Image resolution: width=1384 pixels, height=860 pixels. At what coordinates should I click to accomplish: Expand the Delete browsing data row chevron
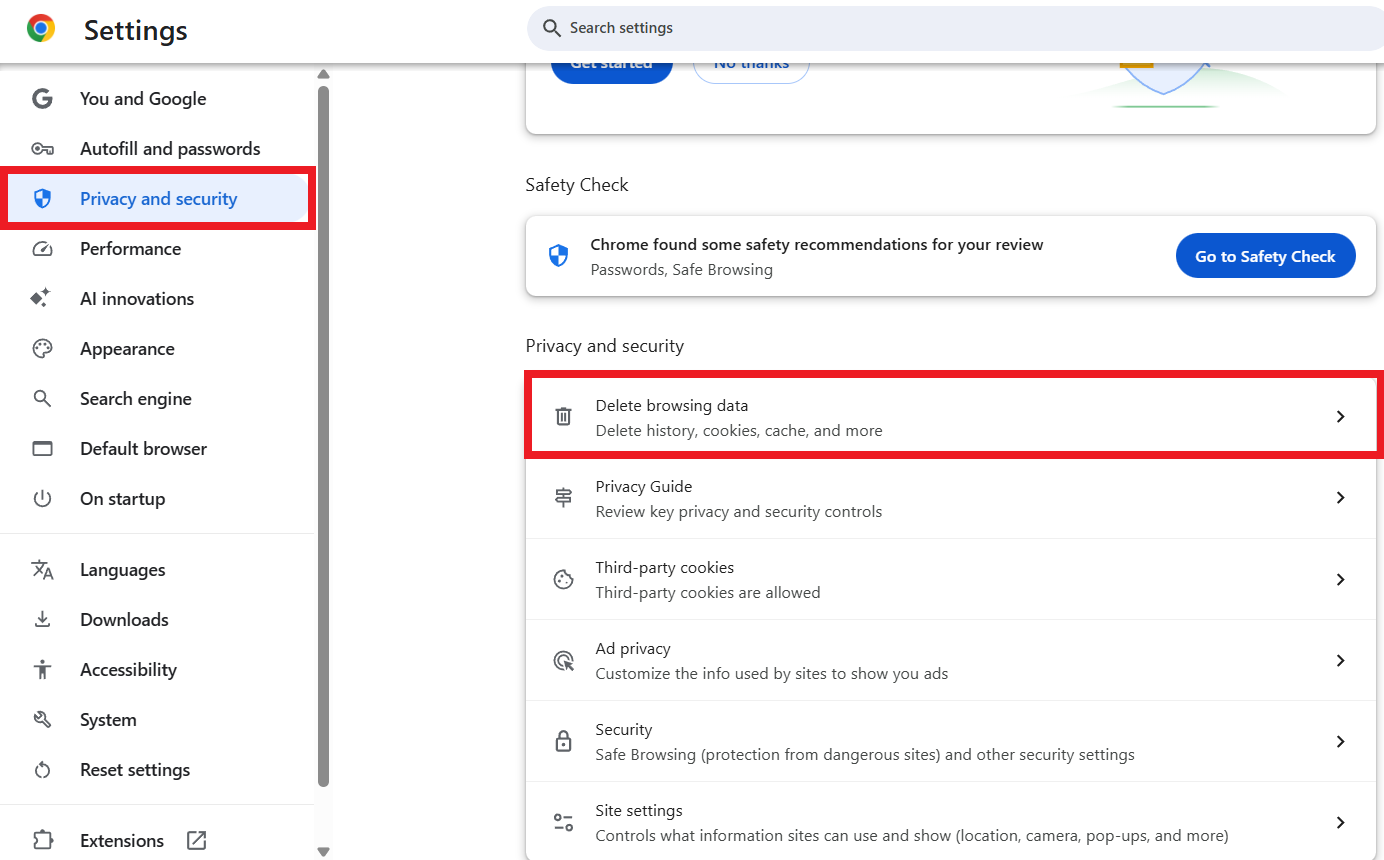click(1340, 416)
